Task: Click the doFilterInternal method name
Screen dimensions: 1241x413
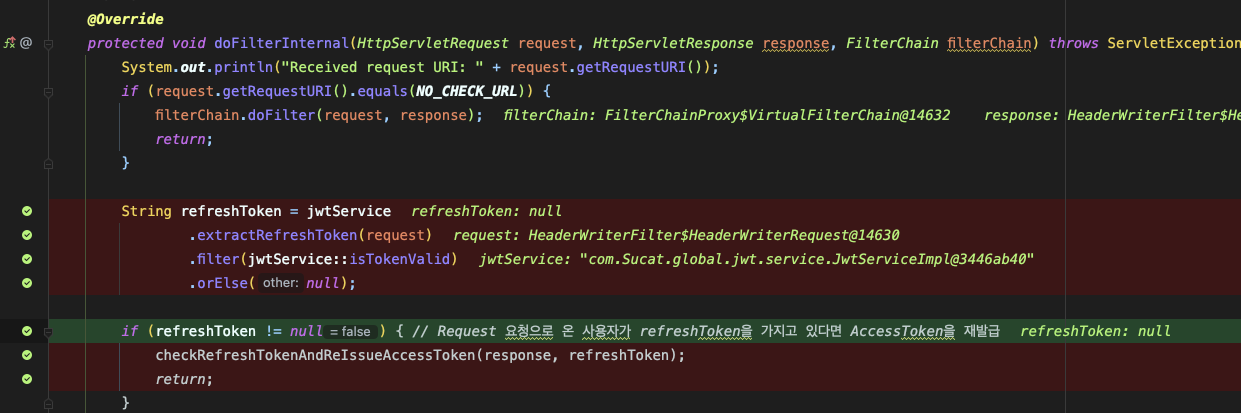Action: point(282,43)
